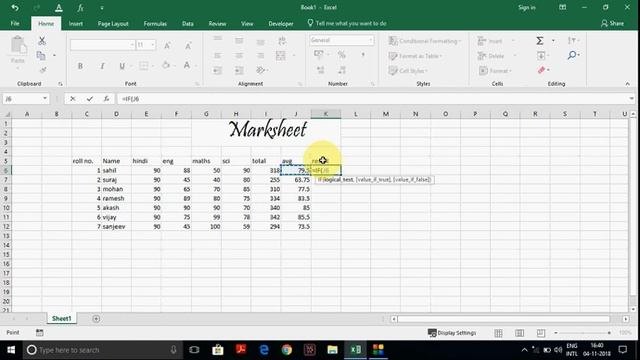Click the Wrap Text icon
The image size is (640, 360).
coord(282,40)
